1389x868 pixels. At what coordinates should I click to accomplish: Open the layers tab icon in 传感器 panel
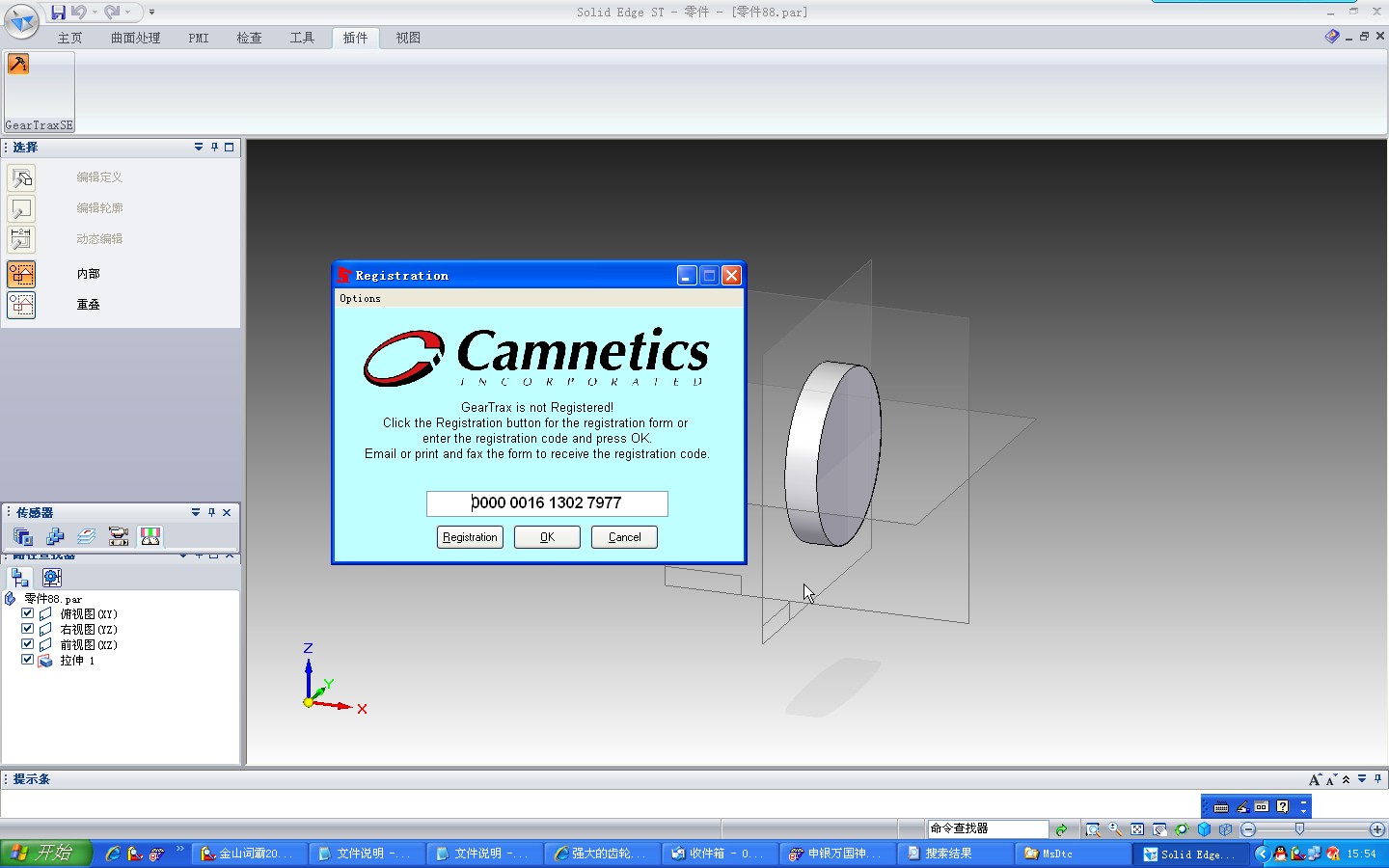tap(87, 537)
